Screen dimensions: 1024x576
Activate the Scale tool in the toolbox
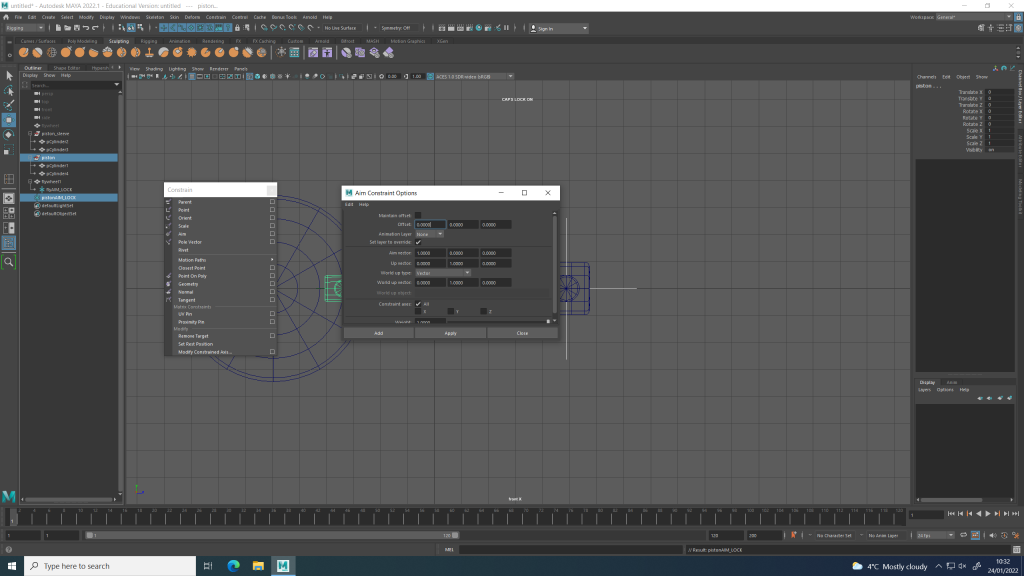click(x=8, y=150)
